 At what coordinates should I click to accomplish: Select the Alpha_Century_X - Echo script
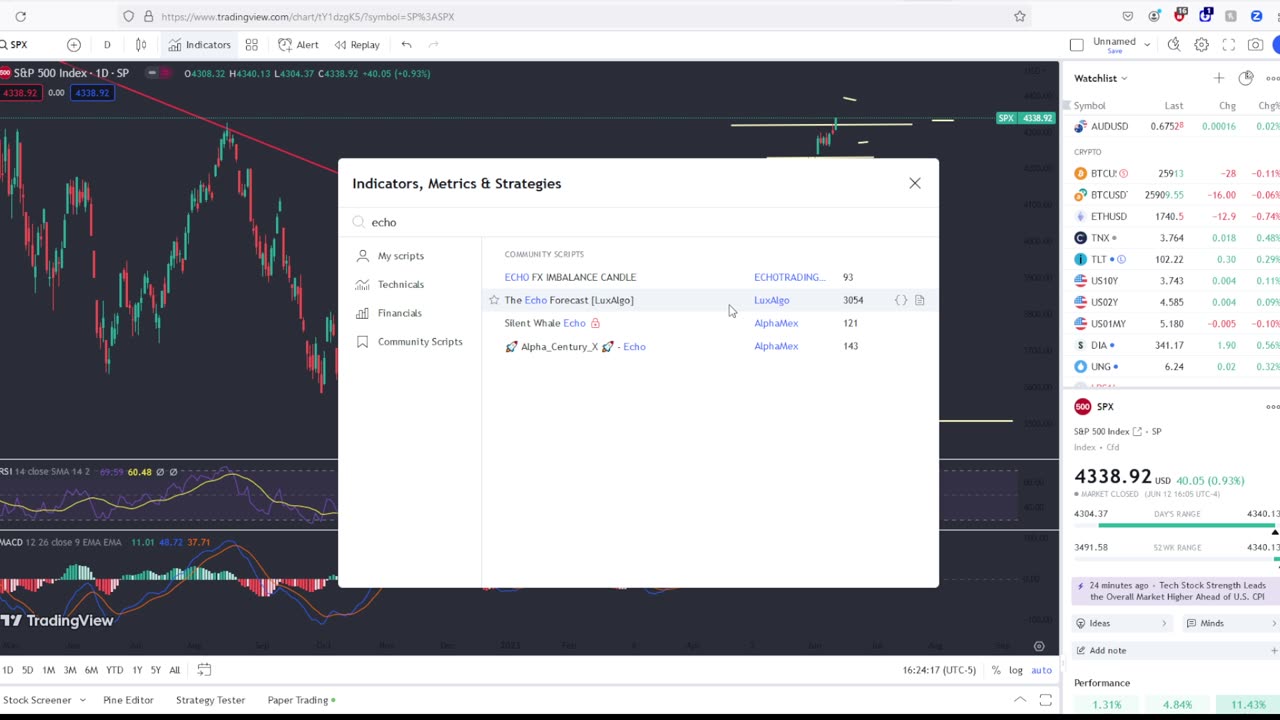pyautogui.click(x=575, y=346)
